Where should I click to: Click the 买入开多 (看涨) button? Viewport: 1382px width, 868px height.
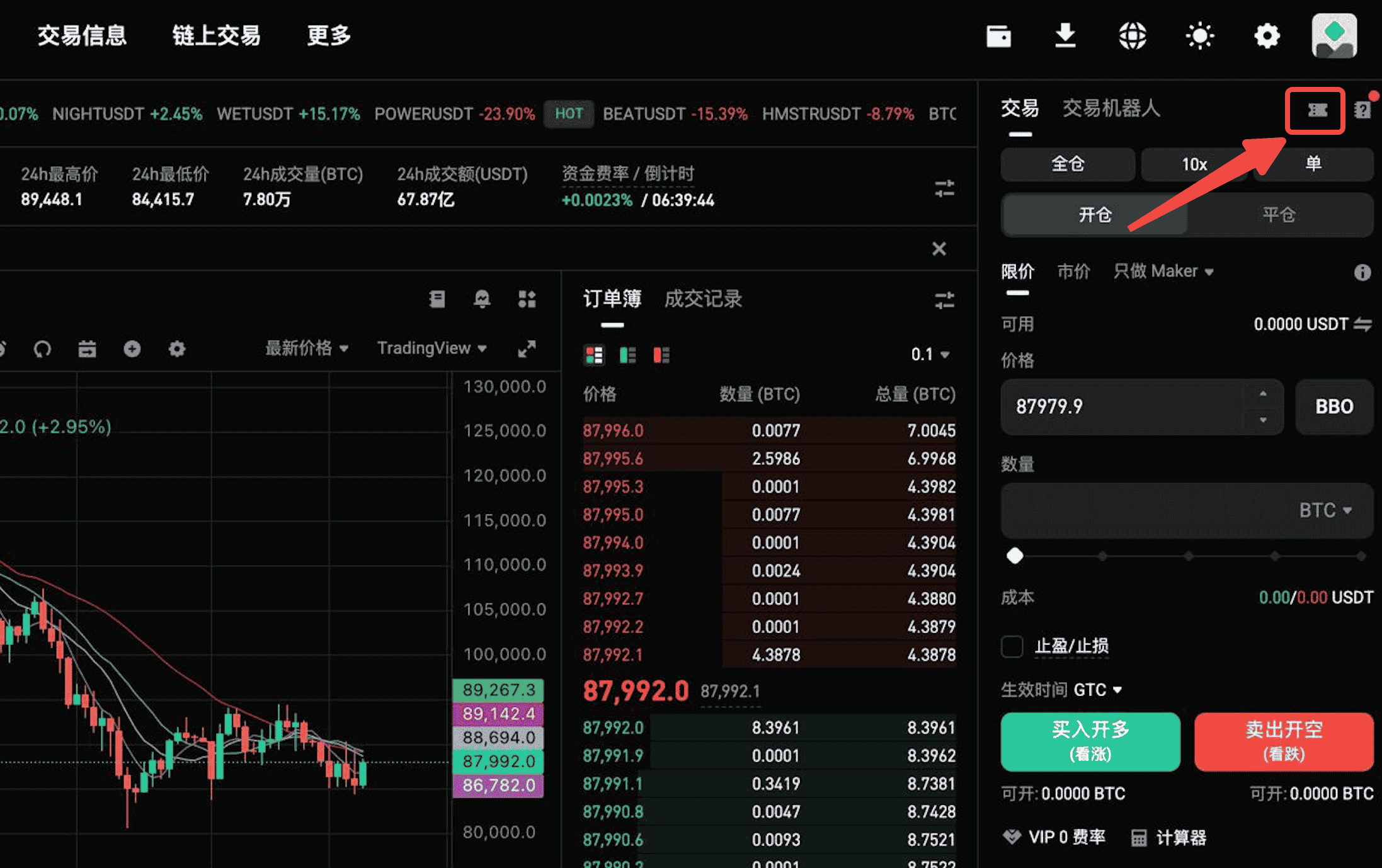1089,742
